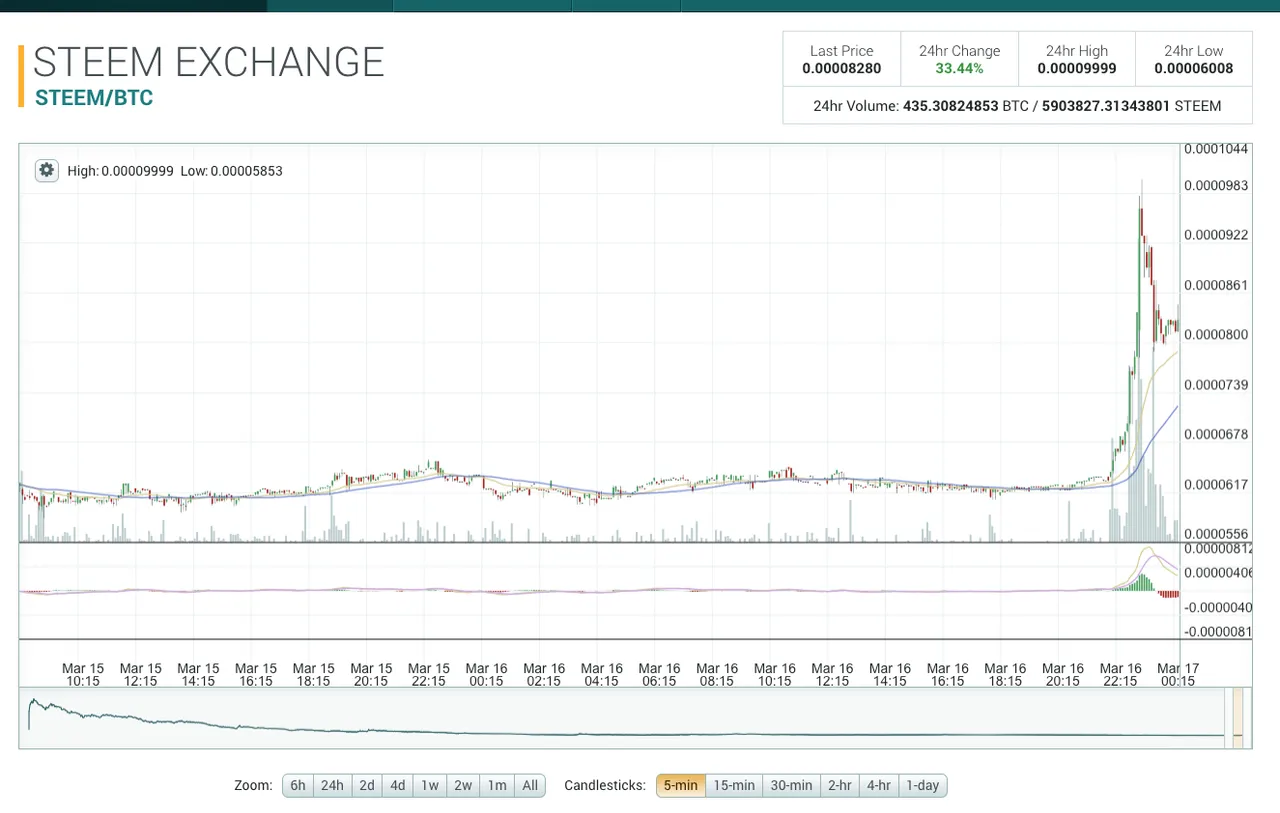Set zoom to 1w
The width and height of the screenshot is (1280, 813).
click(430, 785)
